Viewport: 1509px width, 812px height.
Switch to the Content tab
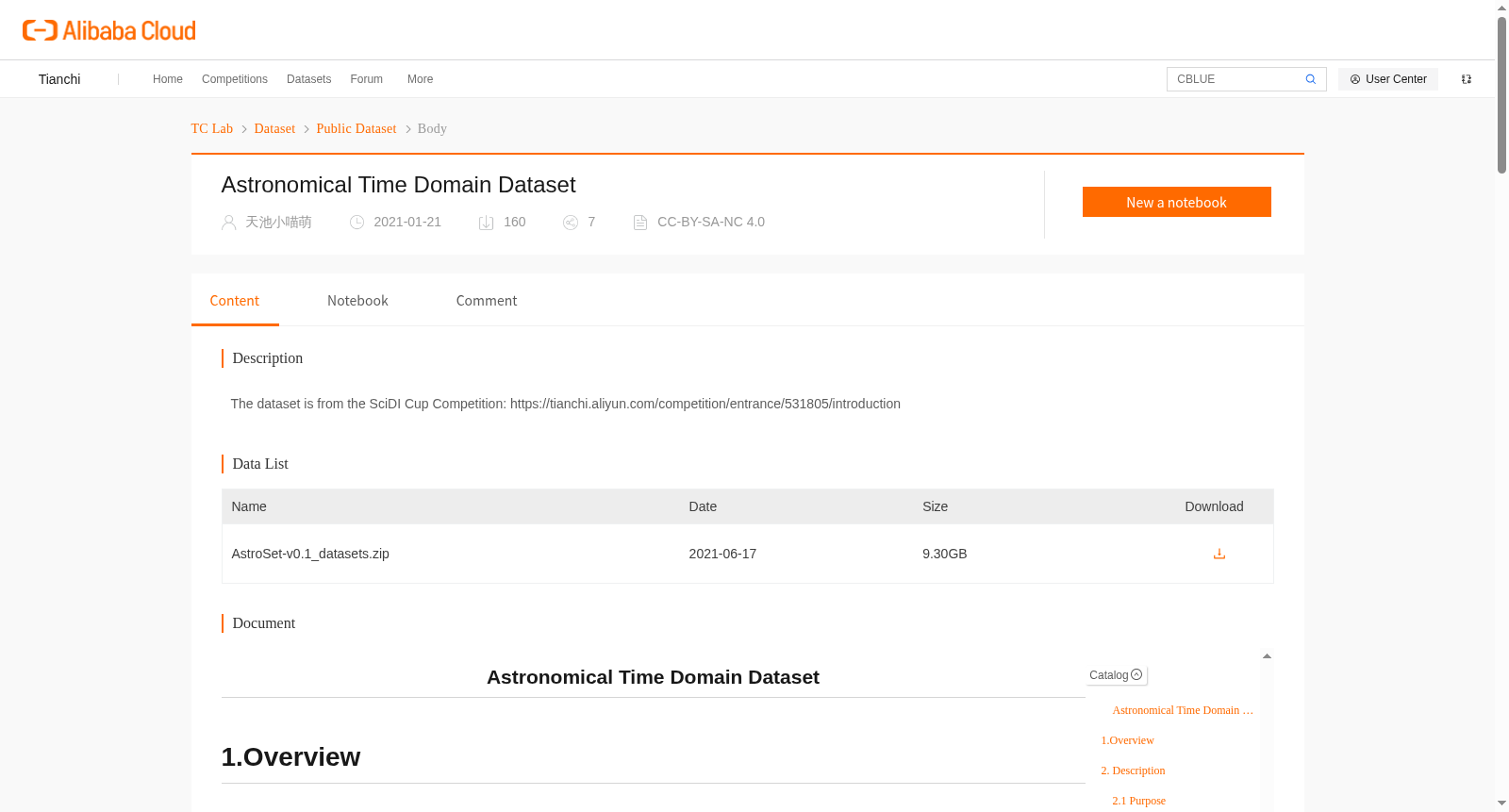pyautogui.click(x=235, y=301)
